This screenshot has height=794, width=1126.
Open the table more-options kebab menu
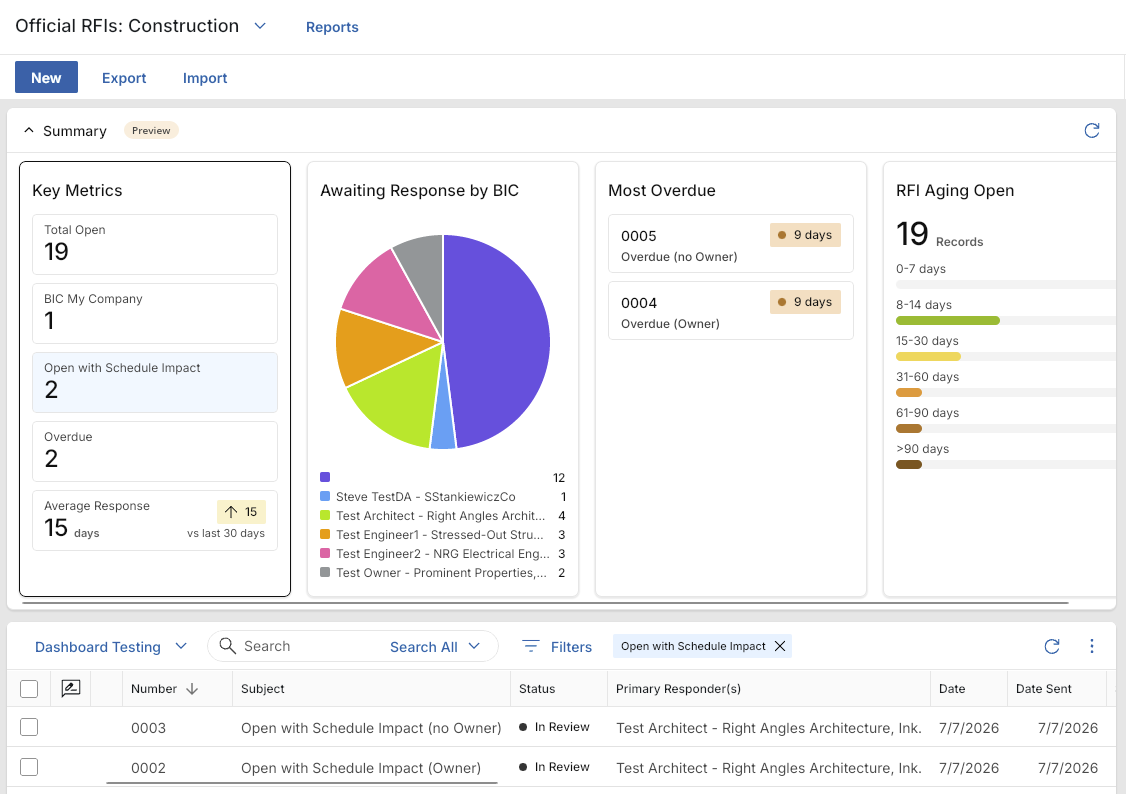[1092, 646]
